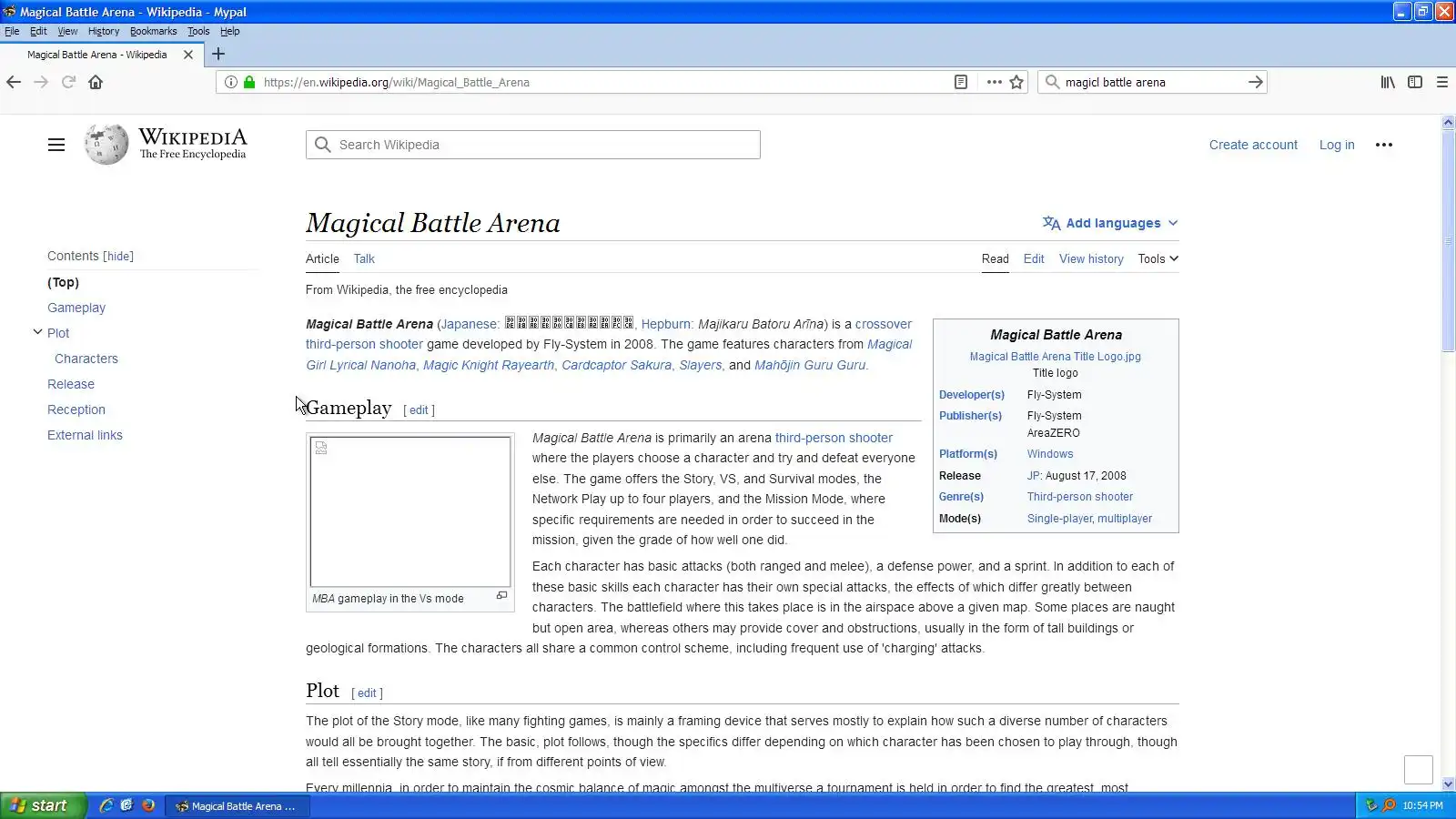Launch Internet Explorer from the quick launch bar
The width and height of the screenshot is (1456, 819).
(106, 805)
